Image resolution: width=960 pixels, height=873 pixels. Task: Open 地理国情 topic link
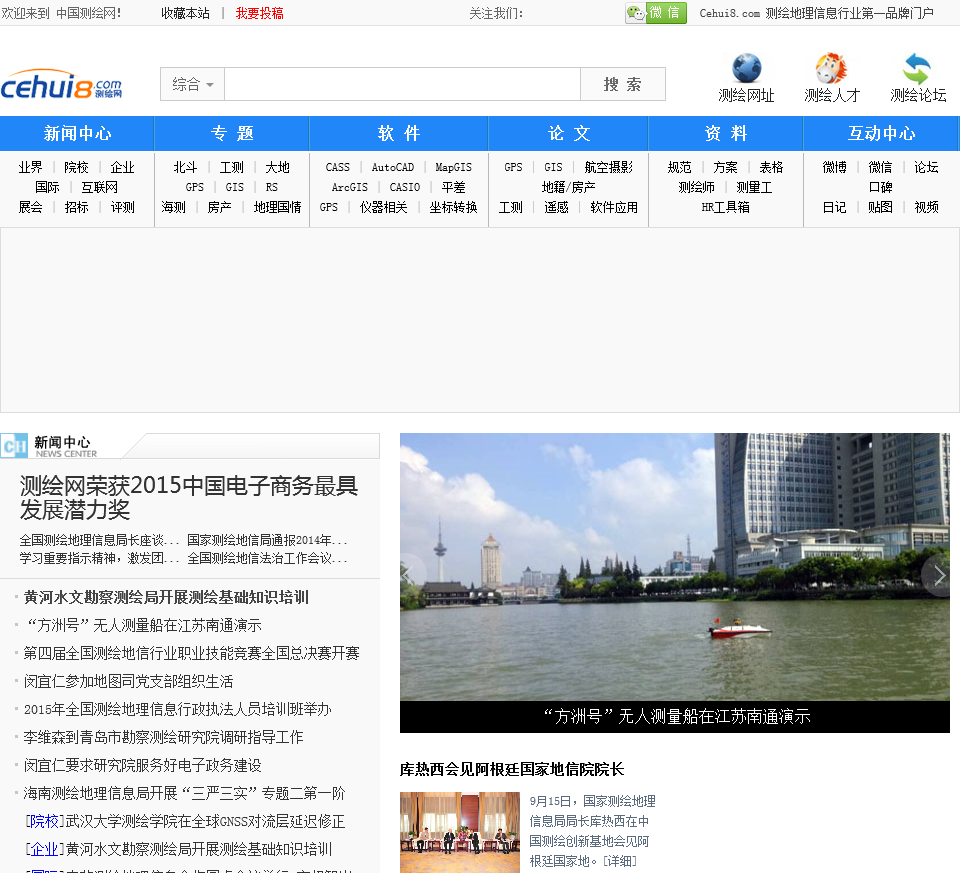[277, 208]
